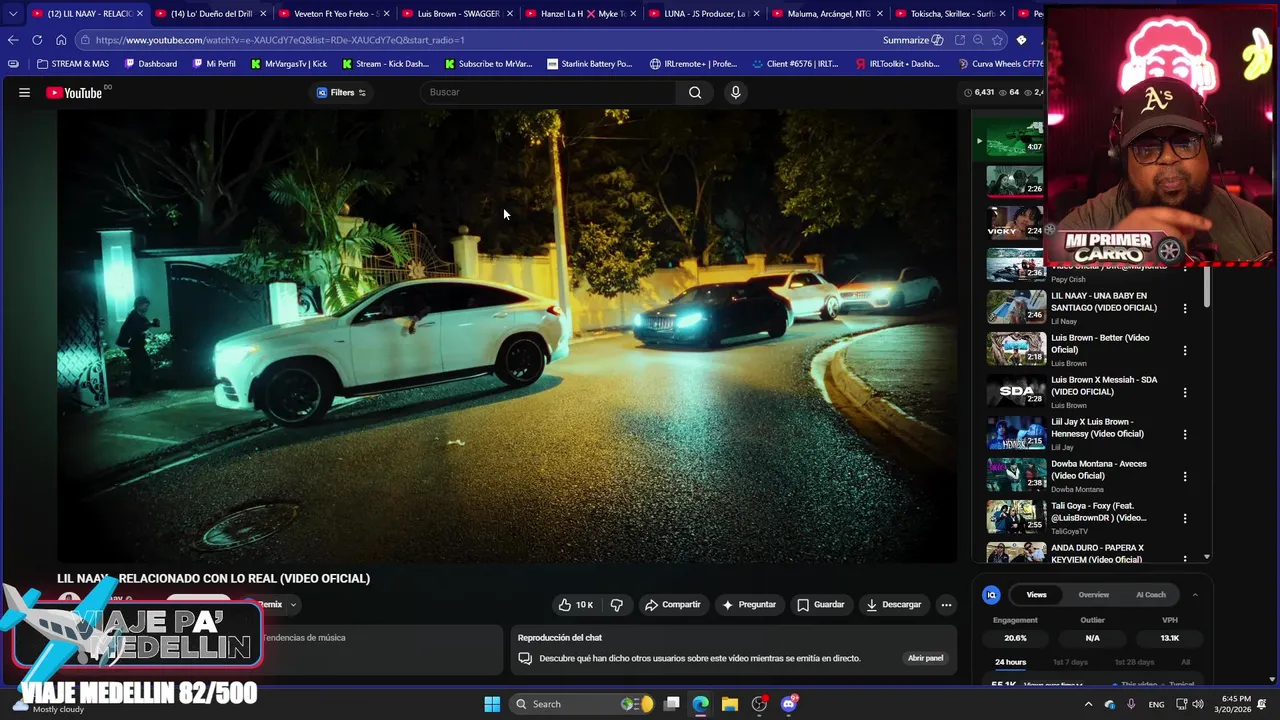Viewport: 1280px width, 720px height.
Task: Open Microsoft Edge from the taskbar
Action: tap(700, 704)
